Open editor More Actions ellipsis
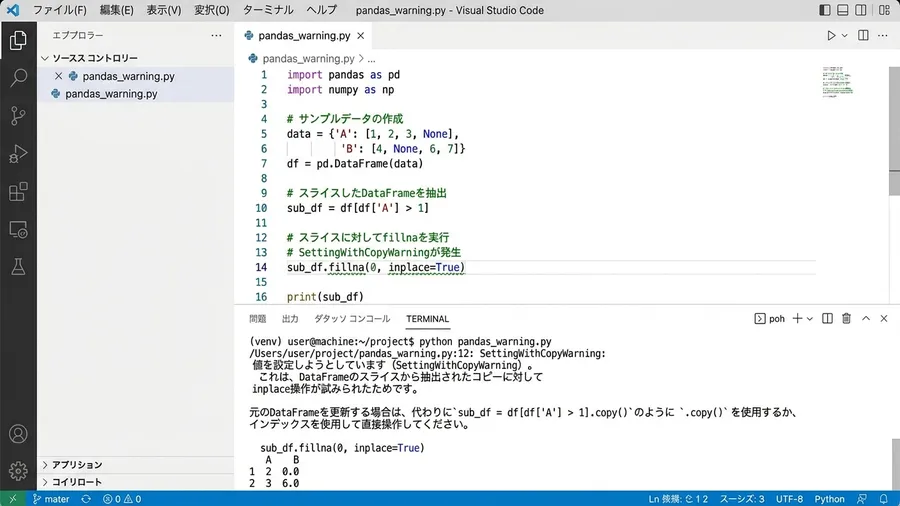 pos(883,36)
